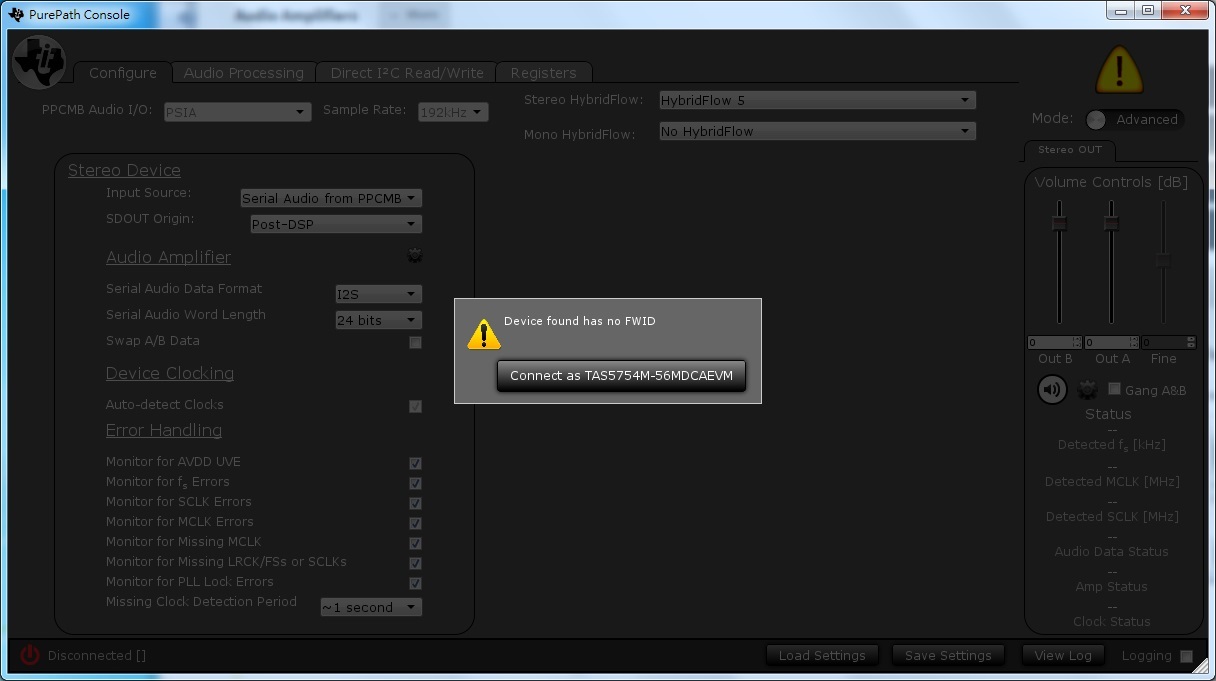Click the Audio Data Status label
Screen dimensions: 1216x681
point(1111,552)
